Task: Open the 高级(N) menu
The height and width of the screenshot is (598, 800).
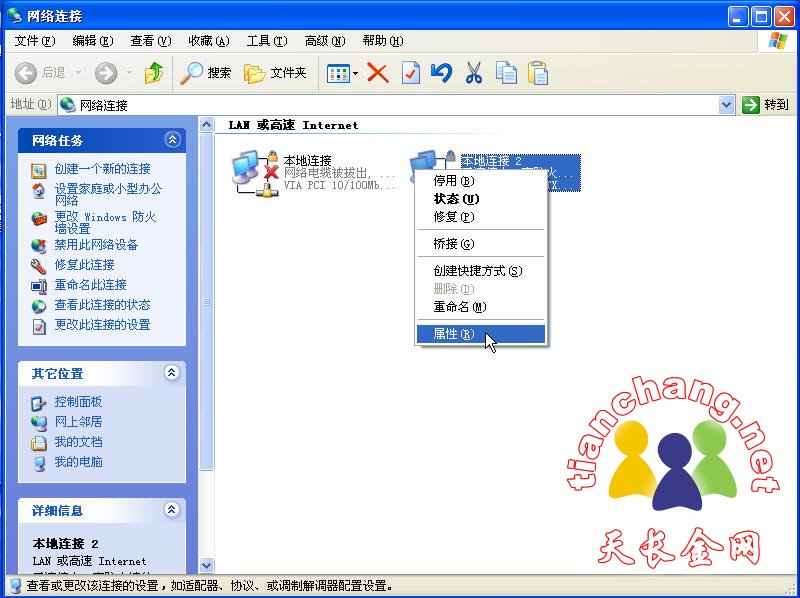Action: tap(325, 41)
